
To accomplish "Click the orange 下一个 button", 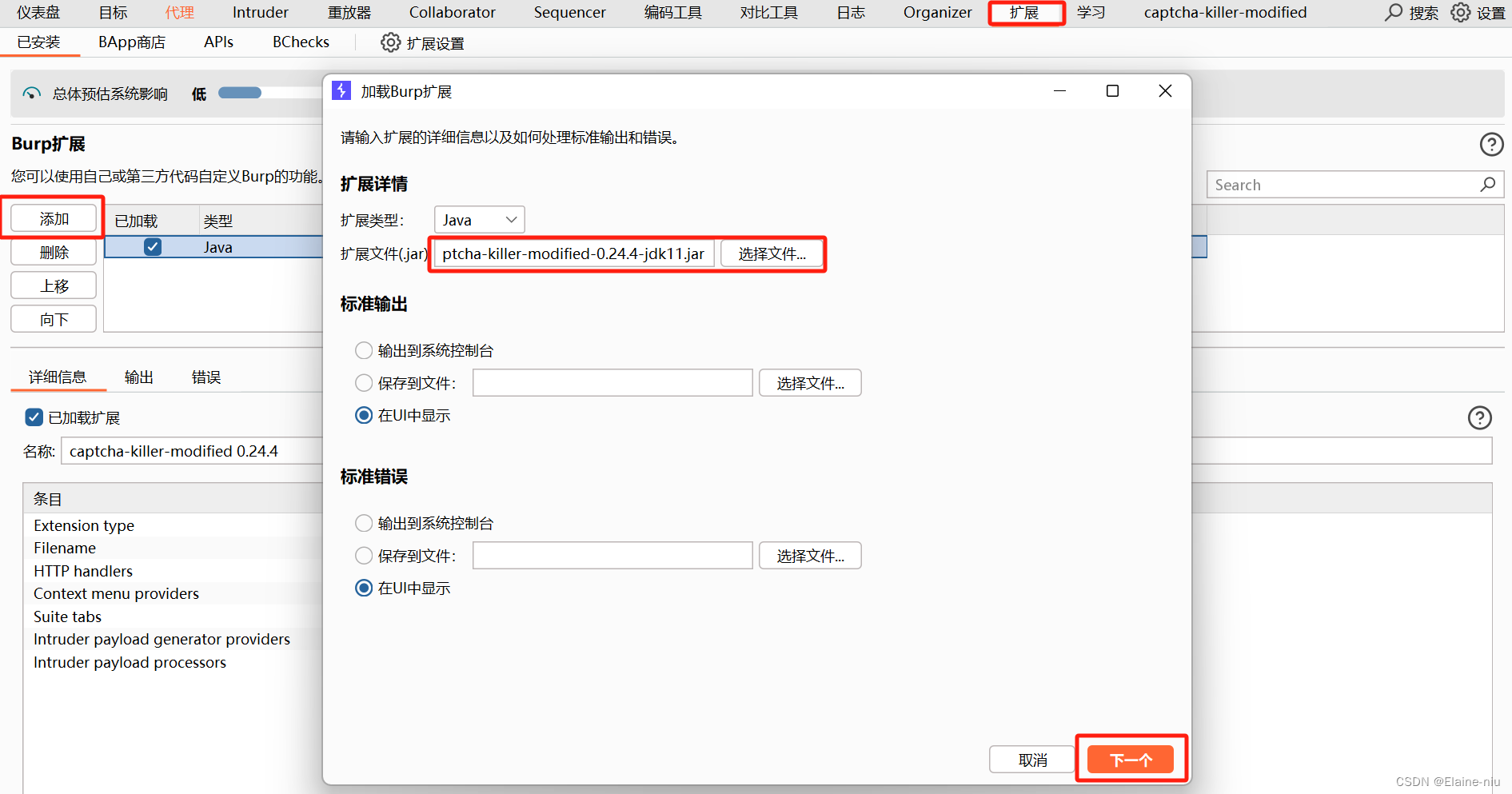I will point(1131,760).
